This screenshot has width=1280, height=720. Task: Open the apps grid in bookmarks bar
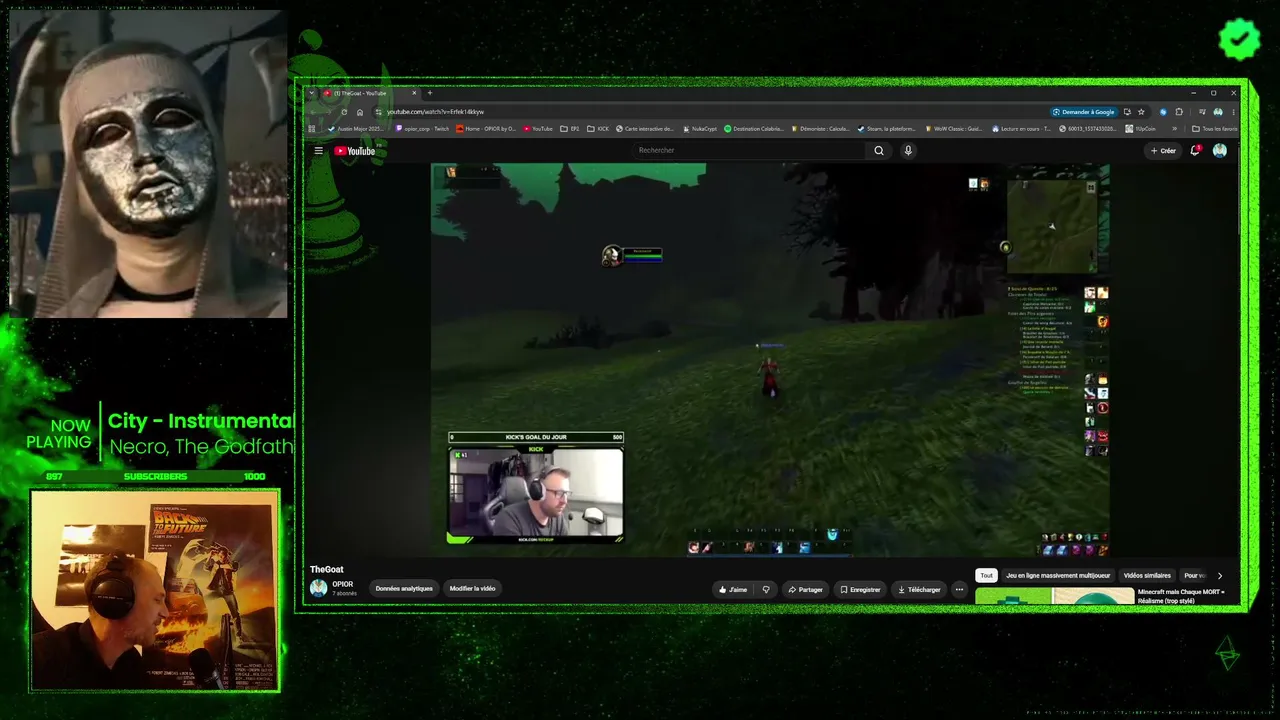tap(313, 129)
